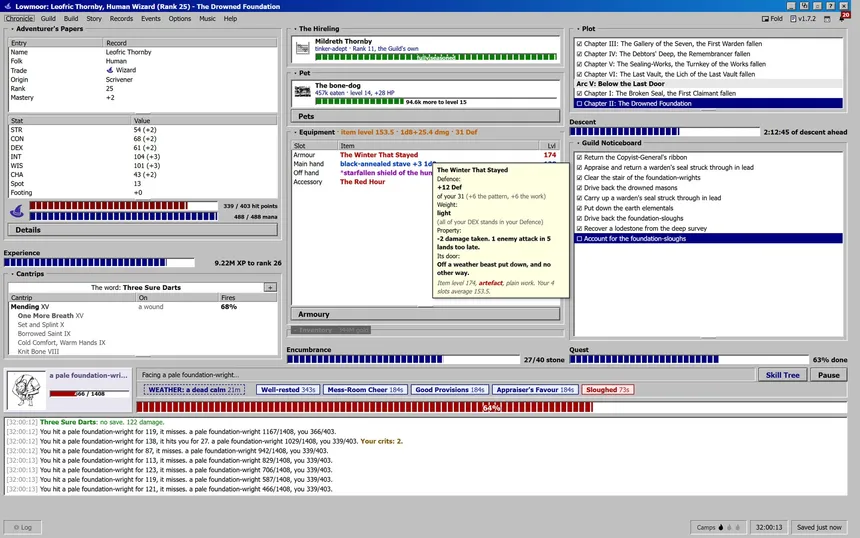Image resolution: width=860 pixels, height=538 pixels.
Task: Click the application icon in title bar
Action: [8, 6]
